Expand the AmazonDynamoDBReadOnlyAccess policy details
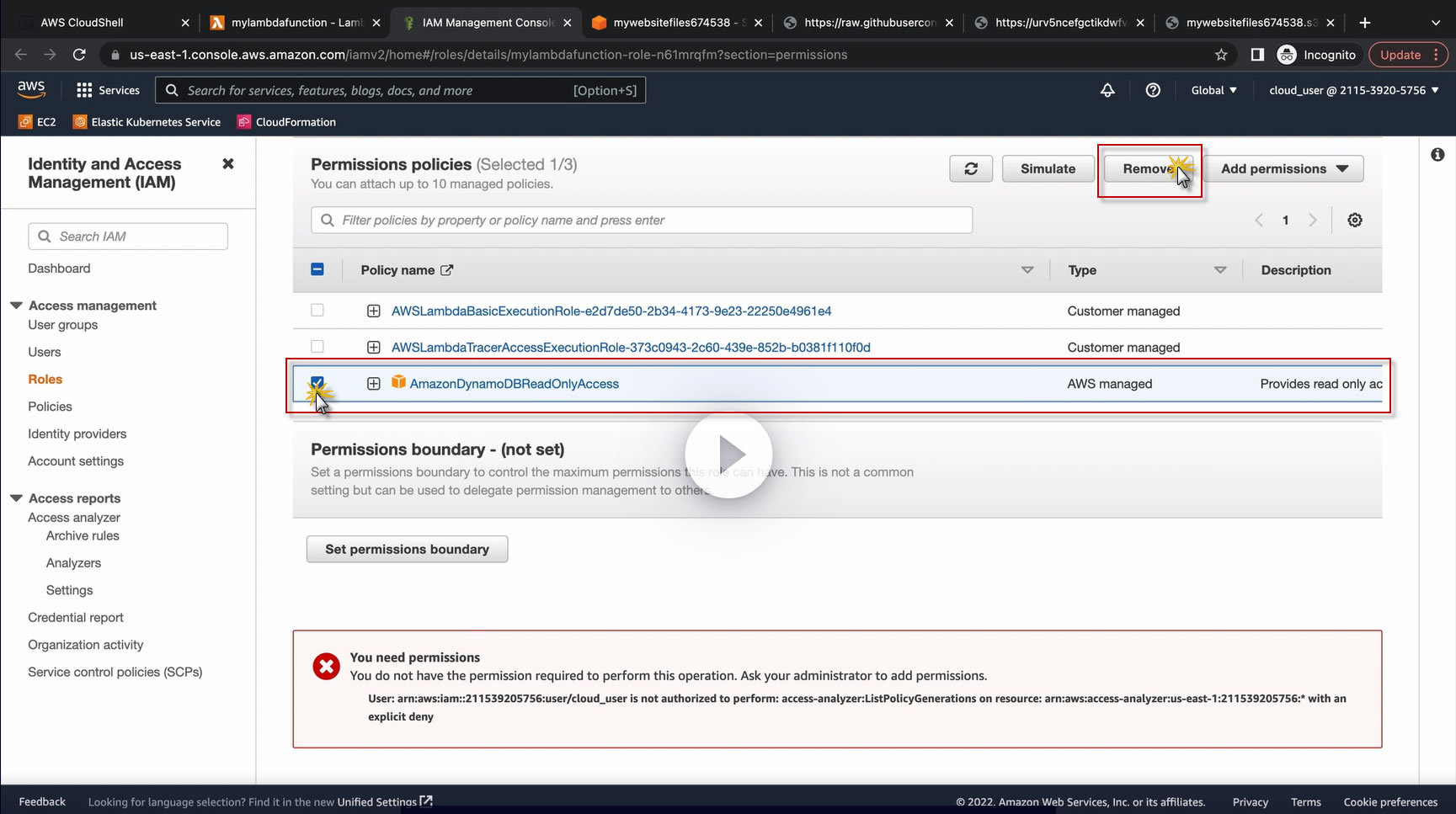The width and height of the screenshot is (1456, 814). point(374,383)
